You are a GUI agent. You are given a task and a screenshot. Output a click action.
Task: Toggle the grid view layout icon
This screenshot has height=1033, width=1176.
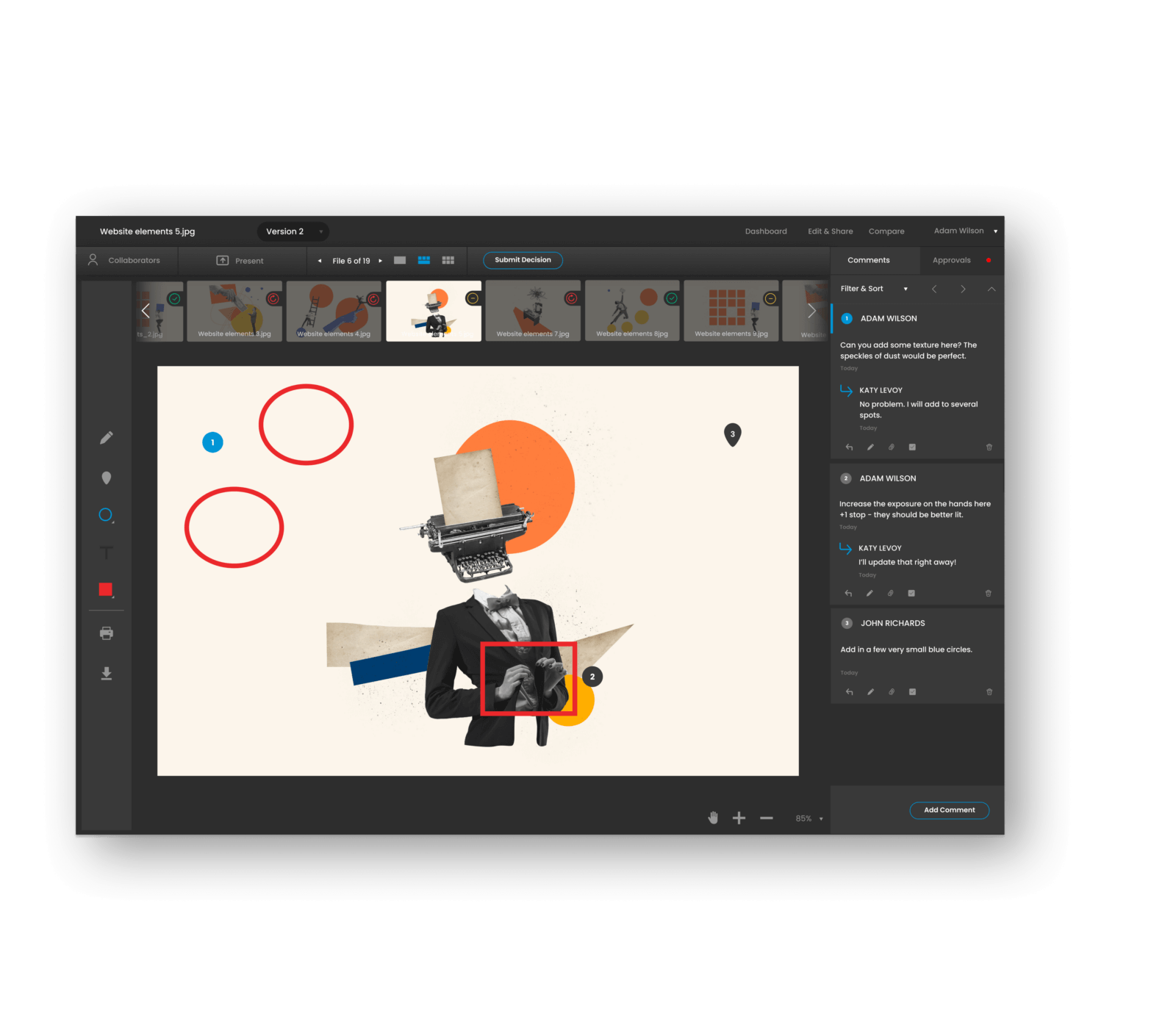(448, 260)
